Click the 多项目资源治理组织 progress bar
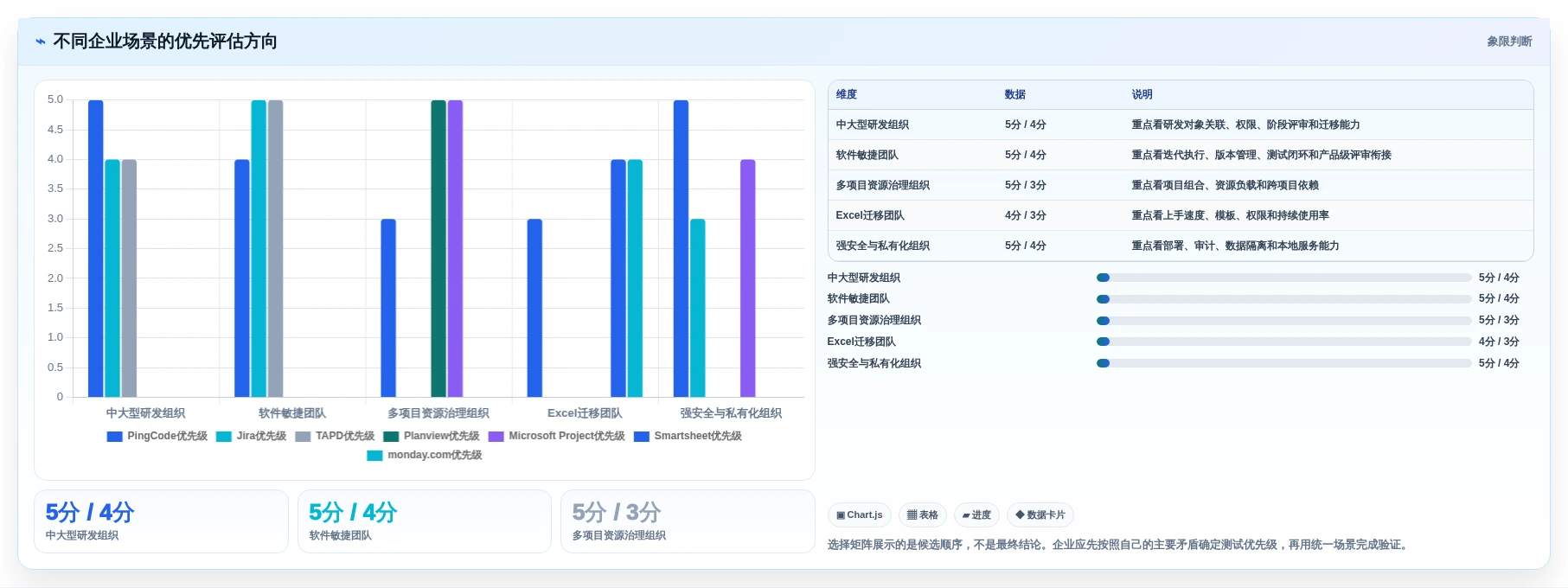1568x588 pixels. tap(1283, 321)
